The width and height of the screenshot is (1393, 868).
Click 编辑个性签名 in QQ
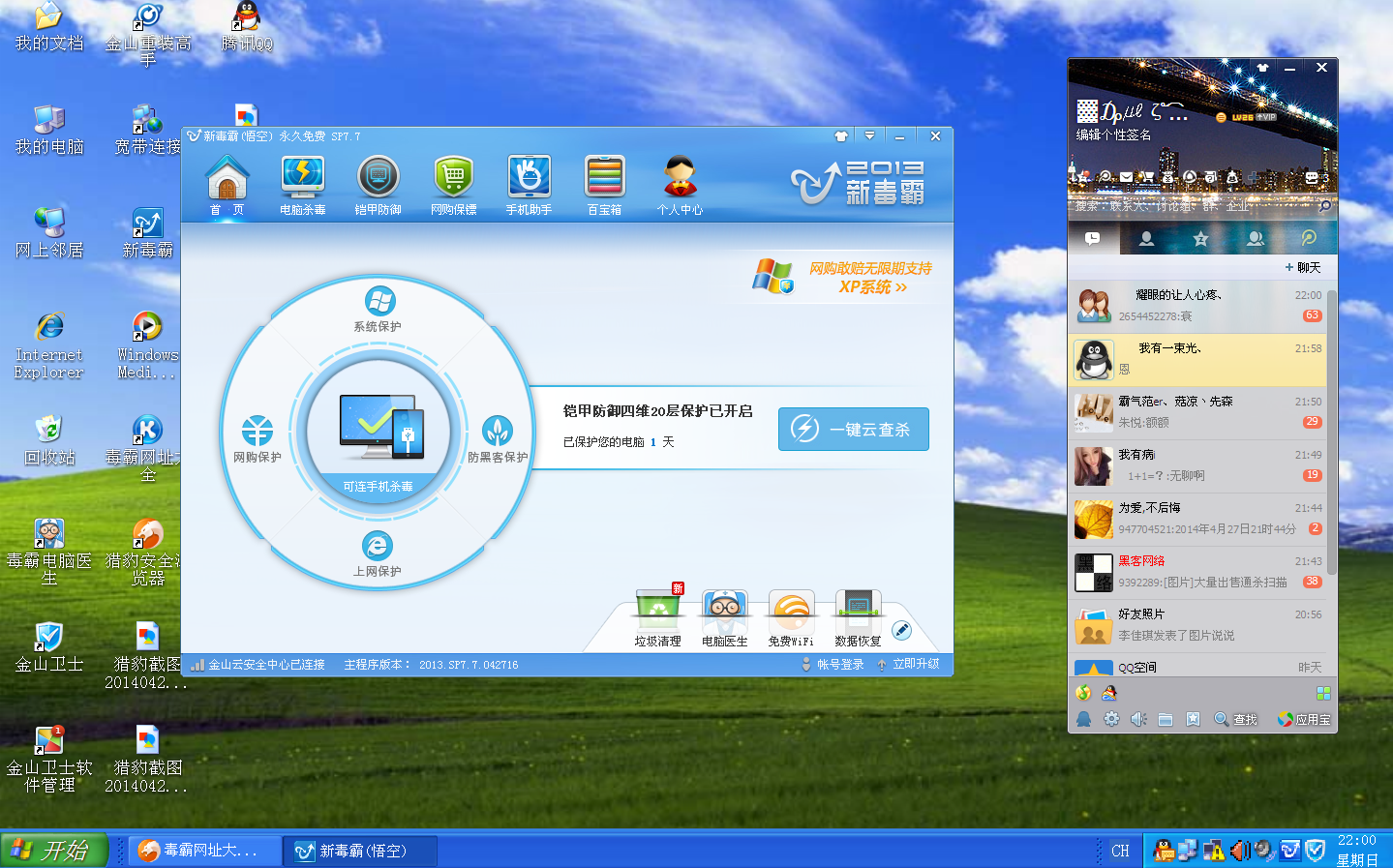pos(1113,135)
